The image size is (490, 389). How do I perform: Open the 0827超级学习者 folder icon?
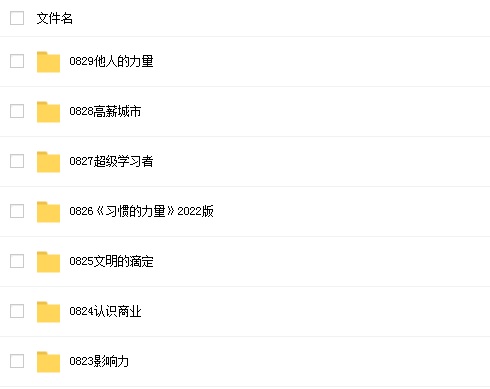(x=48, y=162)
